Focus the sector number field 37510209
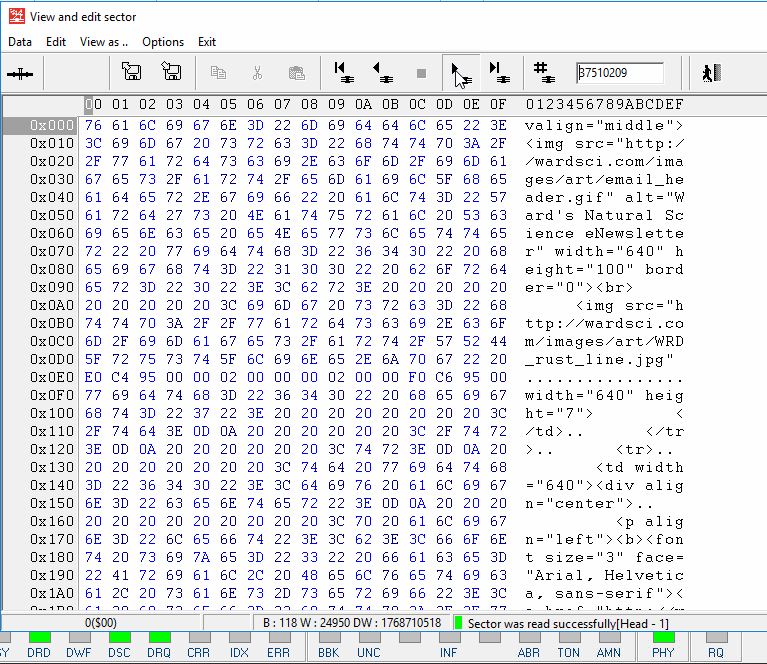The width and height of the screenshot is (767, 664). point(620,73)
